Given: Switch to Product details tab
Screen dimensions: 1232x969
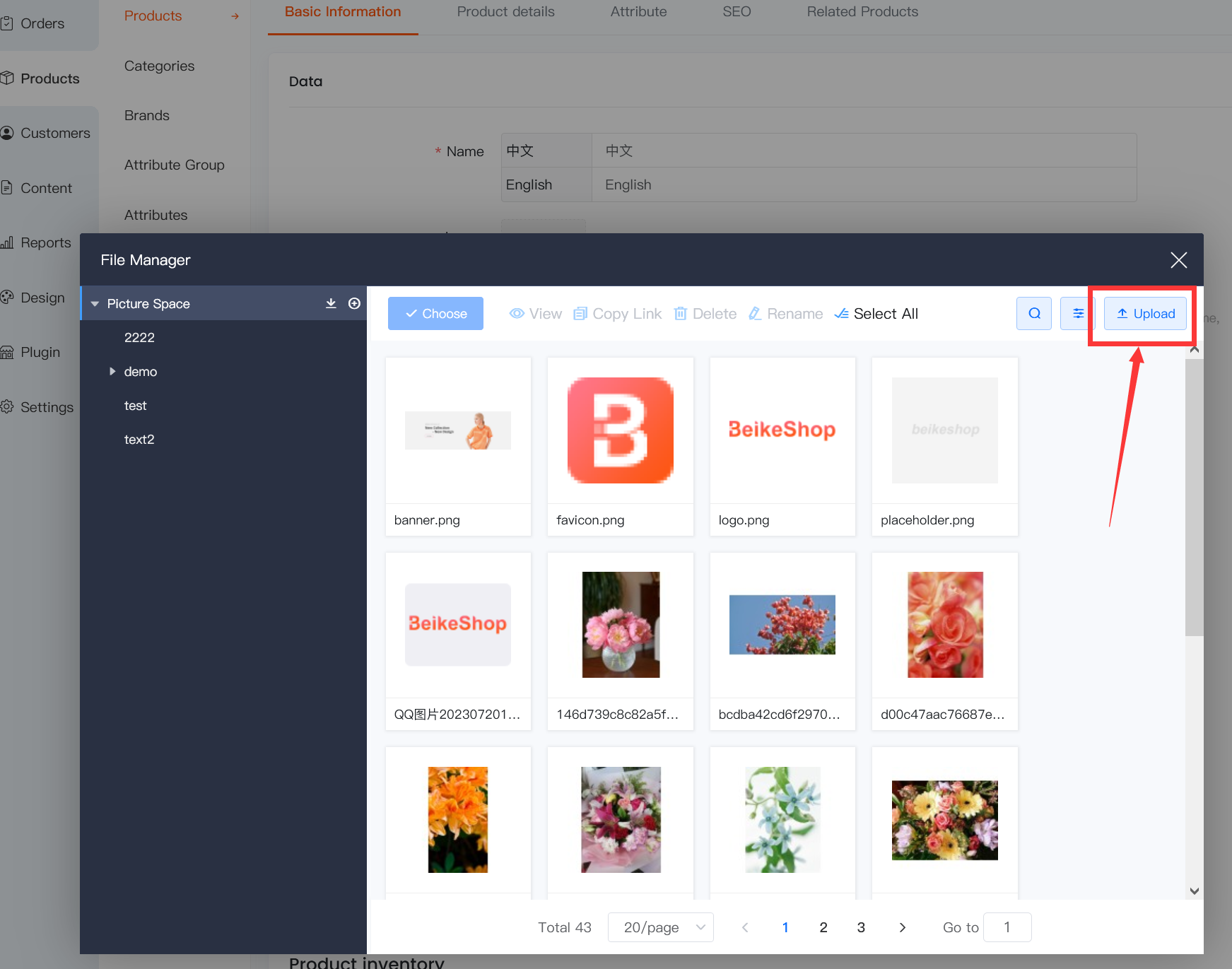Looking at the screenshot, I should point(505,12).
